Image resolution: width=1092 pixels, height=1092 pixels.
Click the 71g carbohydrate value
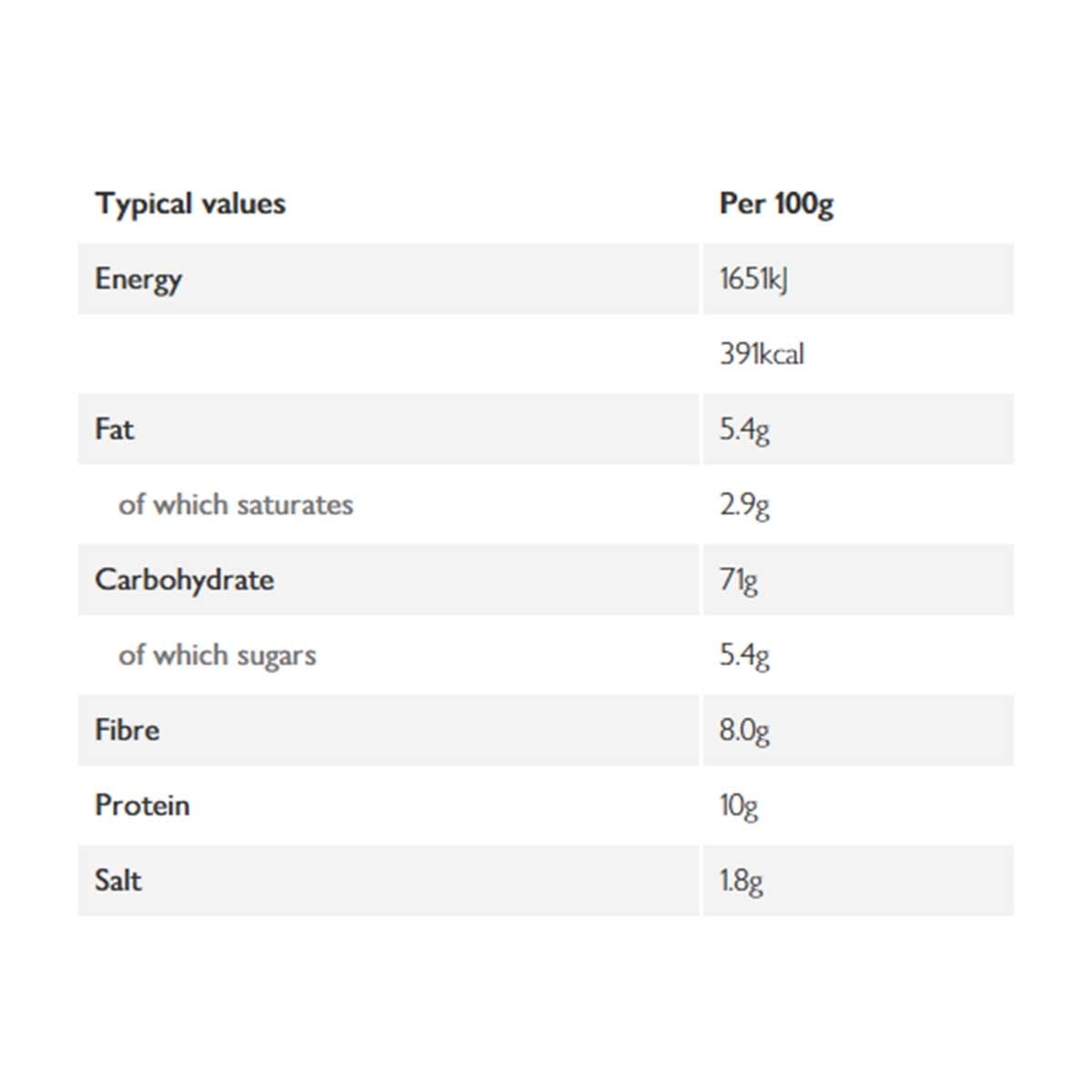[738, 581]
